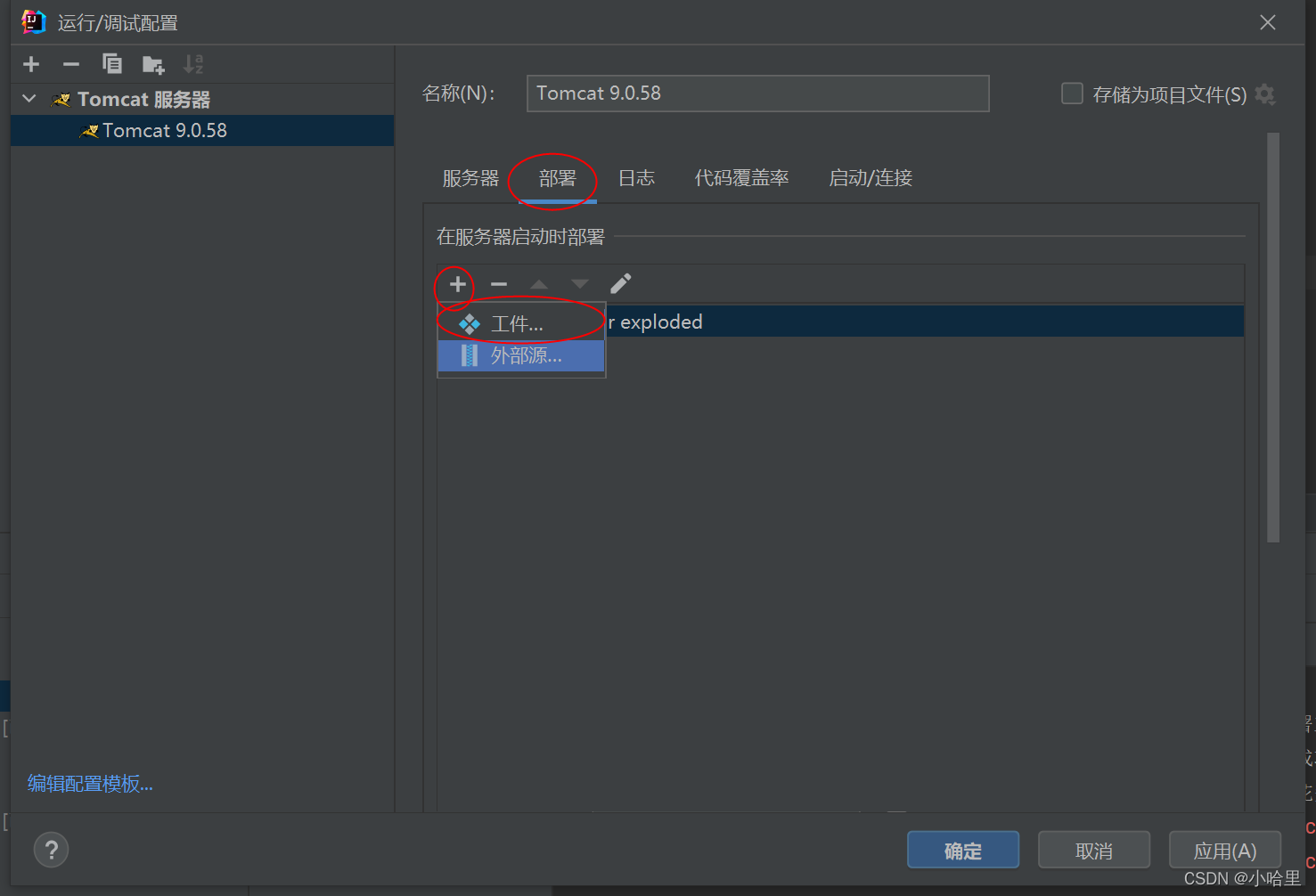Click the 名称 input field
Screen dimensions: 1316x896
click(x=757, y=94)
